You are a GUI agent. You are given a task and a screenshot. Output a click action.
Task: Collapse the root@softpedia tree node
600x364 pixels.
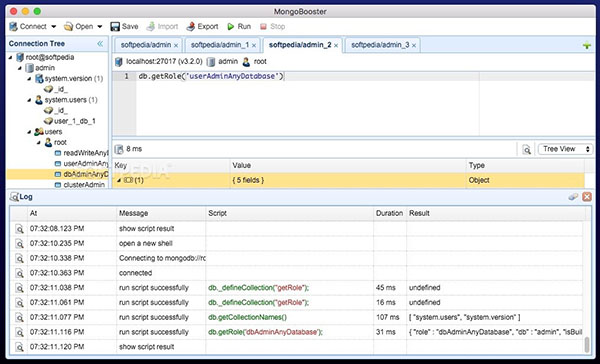[10, 57]
